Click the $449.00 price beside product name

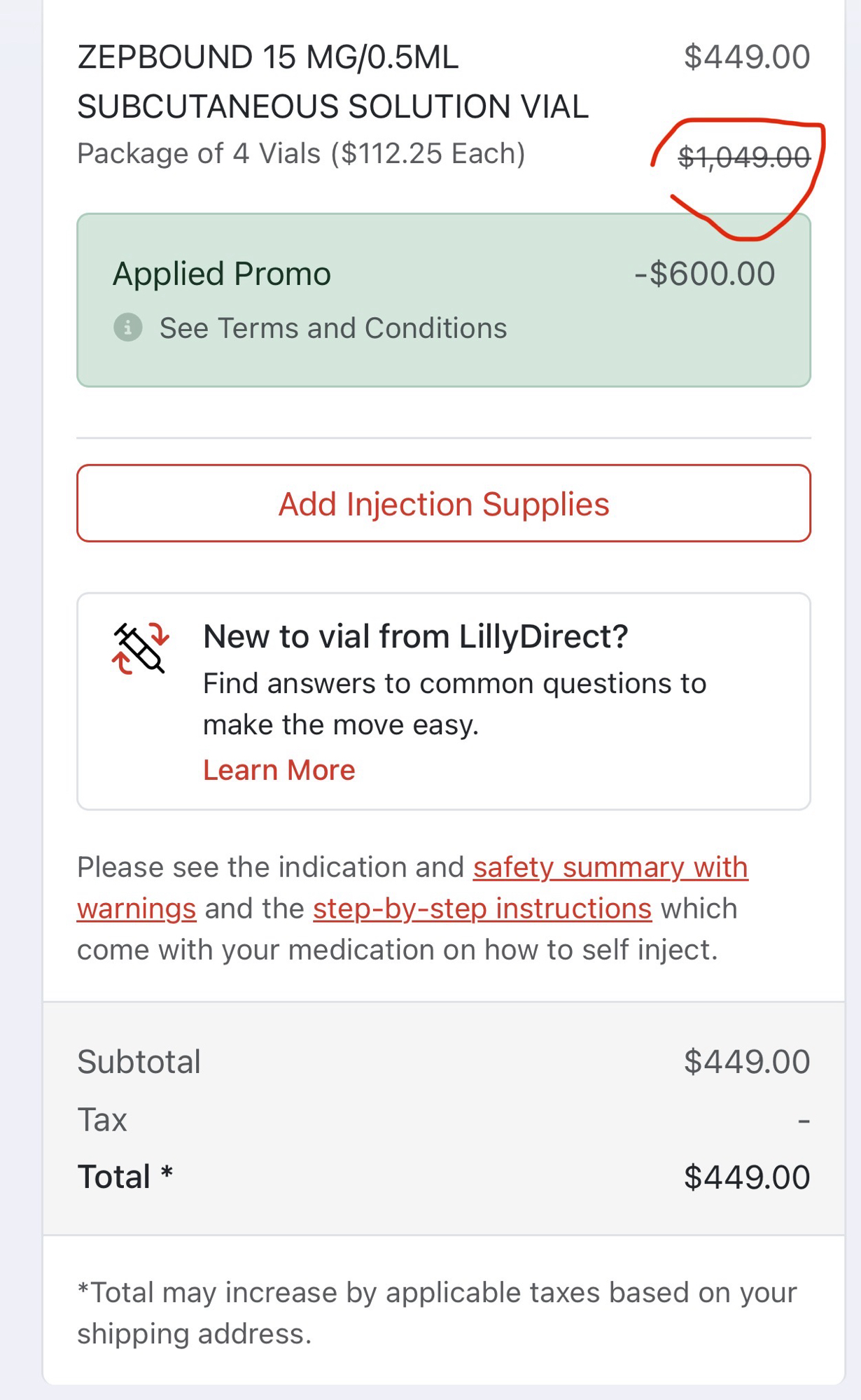click(746, 57)
